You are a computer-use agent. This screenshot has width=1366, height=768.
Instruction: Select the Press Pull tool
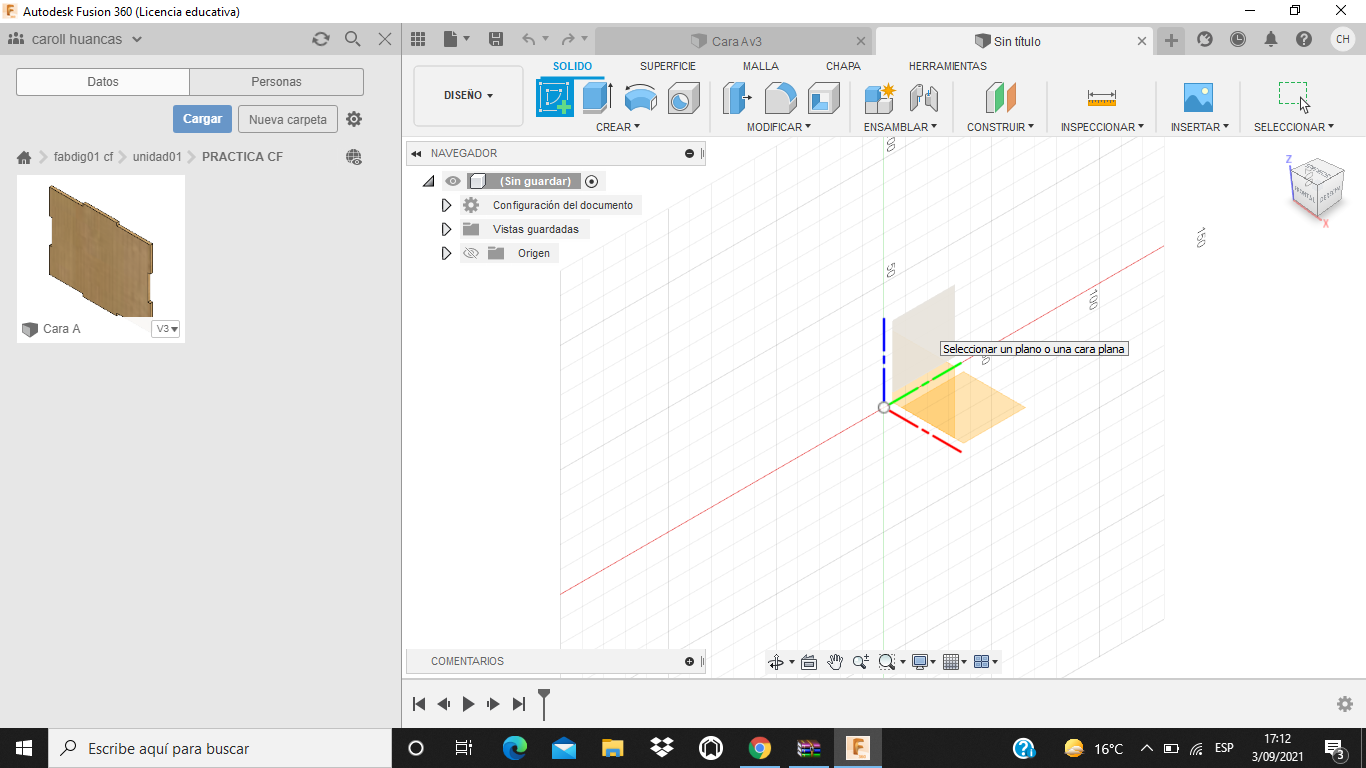(x=737, y=98)
